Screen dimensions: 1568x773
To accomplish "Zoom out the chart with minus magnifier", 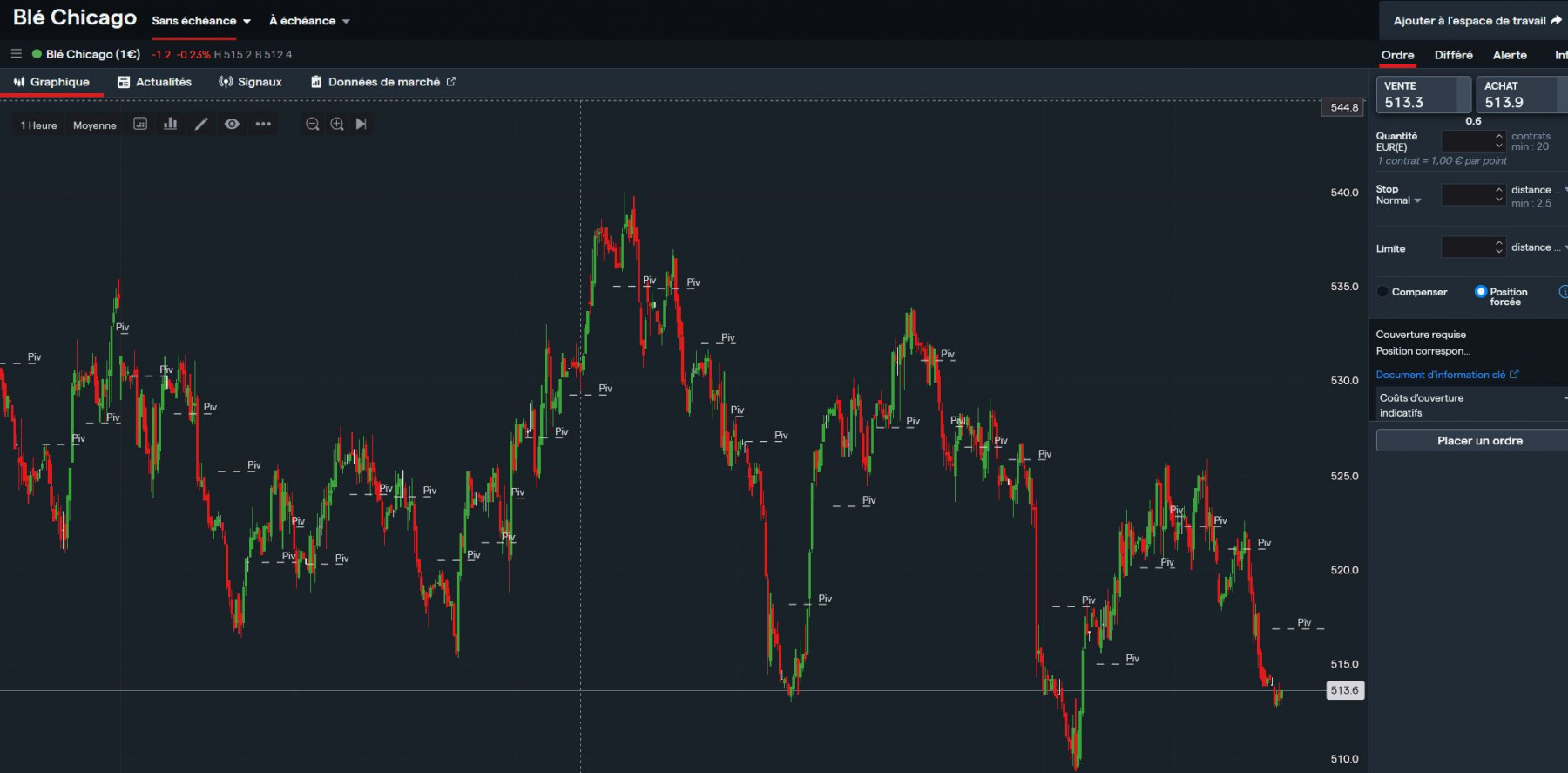I will click(313, 124).
